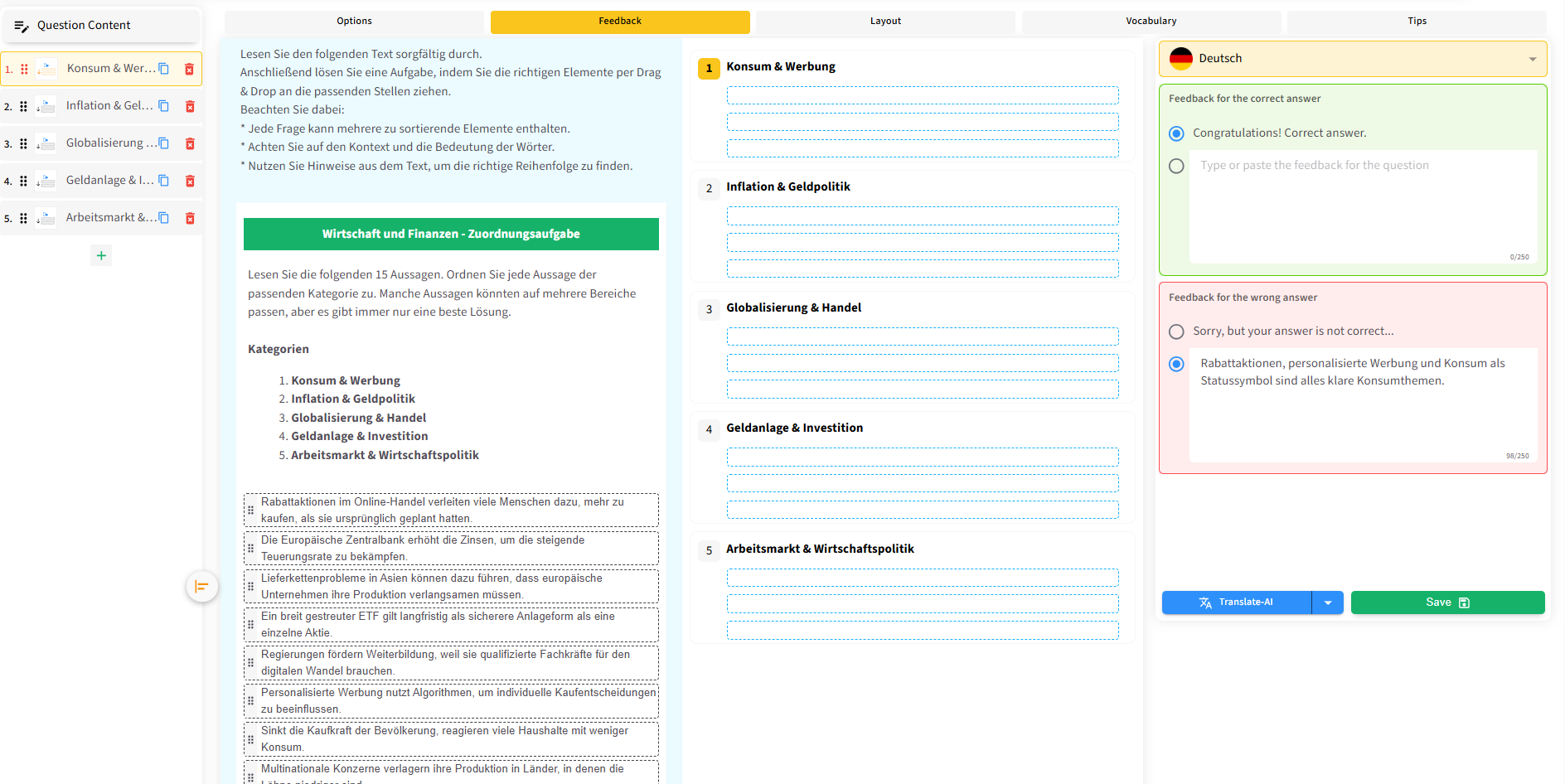Duplicate the Inflation & Geldpolitik question
The width and height of the screenshot is (1565, 784).
(x=164, y=106)
